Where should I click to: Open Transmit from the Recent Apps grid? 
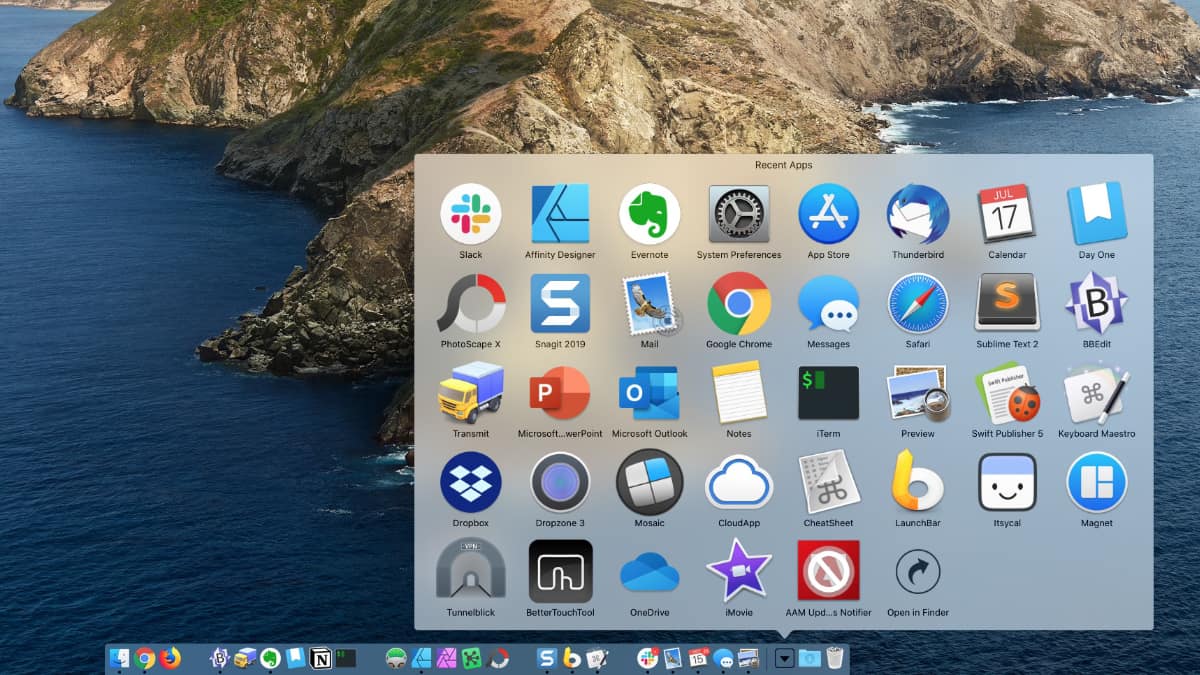[471, 393]
